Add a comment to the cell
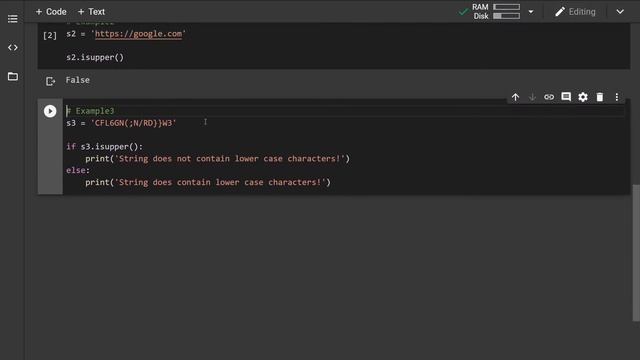This screenshot has width=640, height=360. 566,97
